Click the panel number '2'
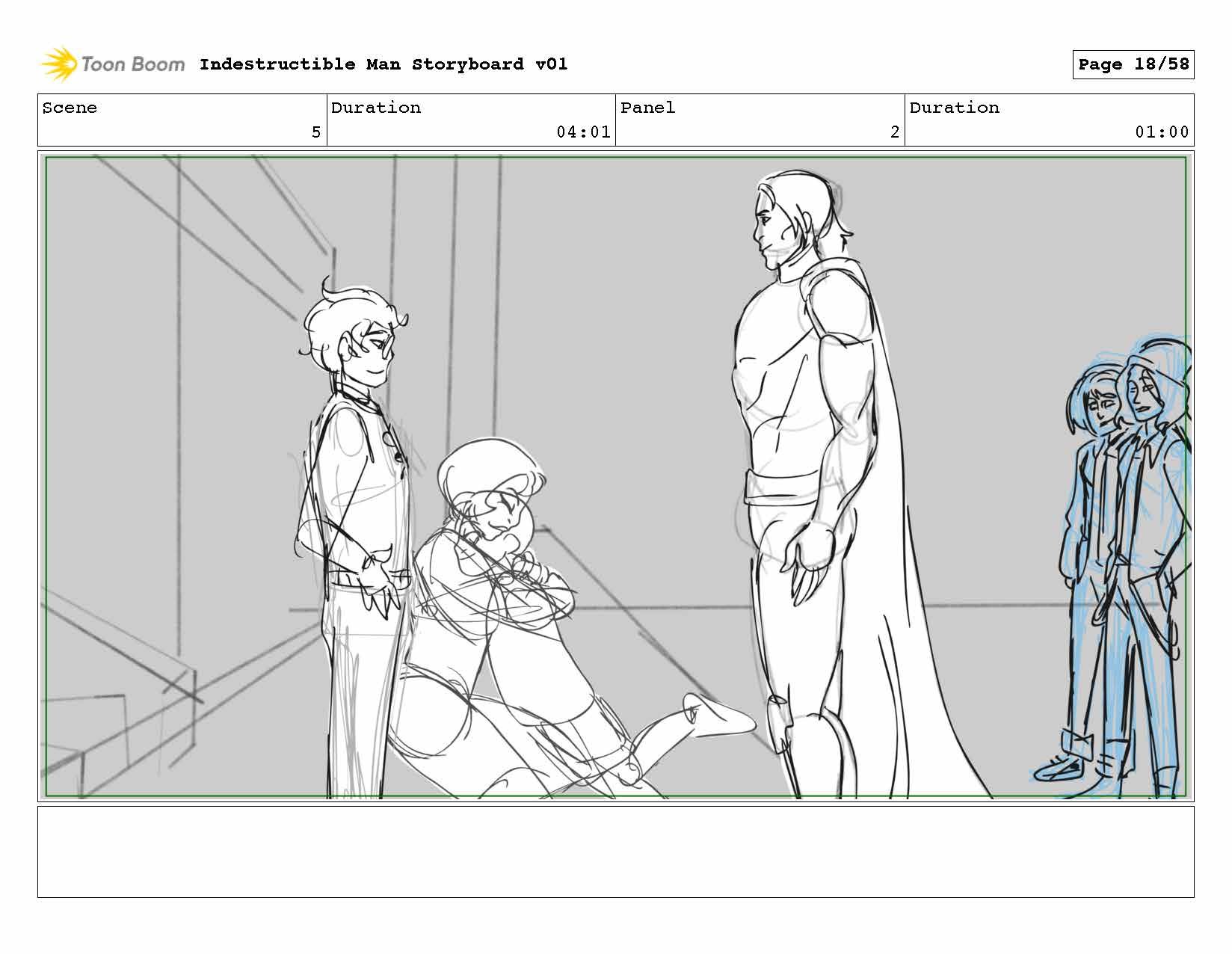This screenshot has height=954, width=1232. pyautogui.click(x=895, y=132)
